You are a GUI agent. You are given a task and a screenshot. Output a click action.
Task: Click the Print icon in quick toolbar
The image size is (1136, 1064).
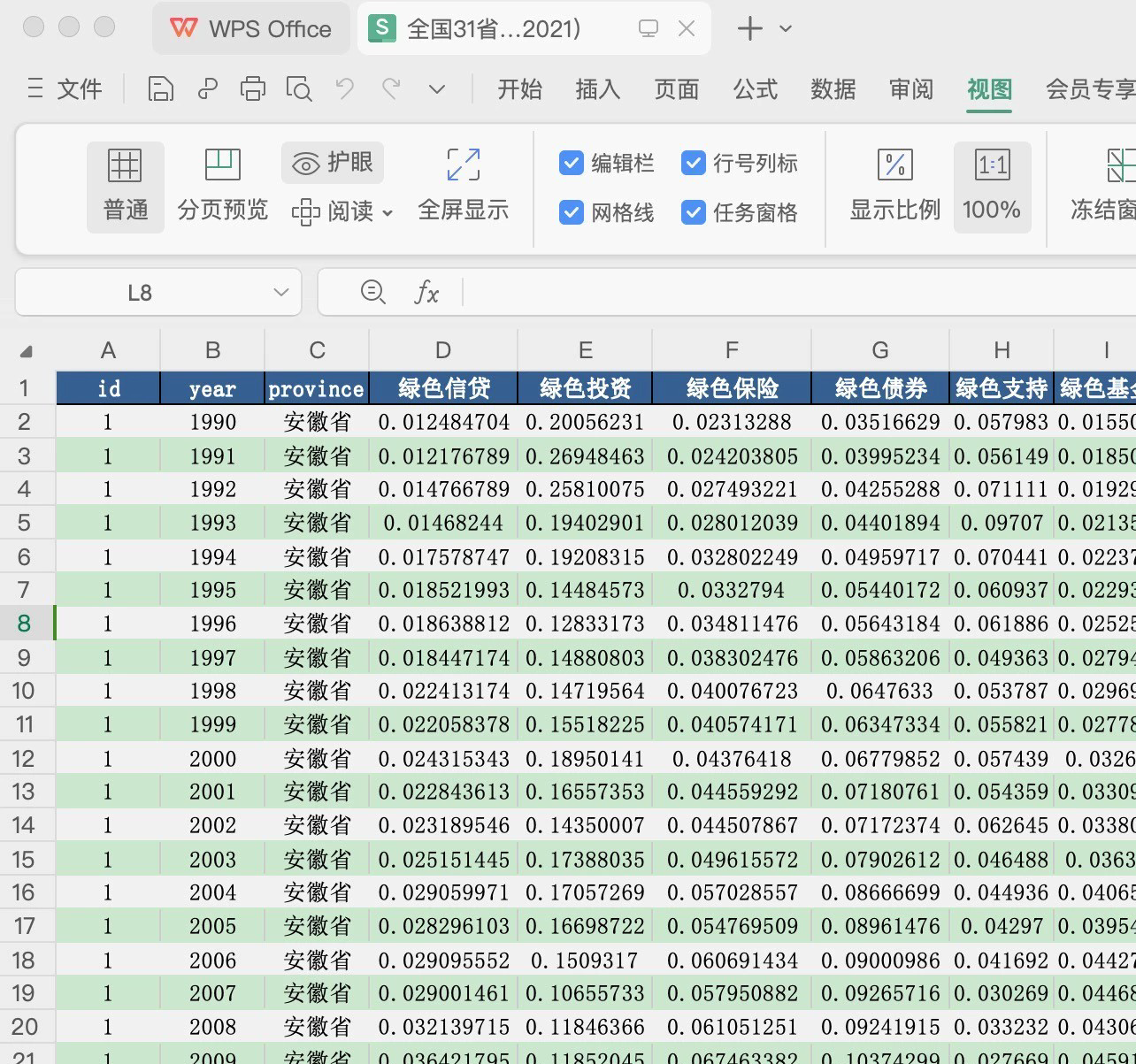point(253,89)
